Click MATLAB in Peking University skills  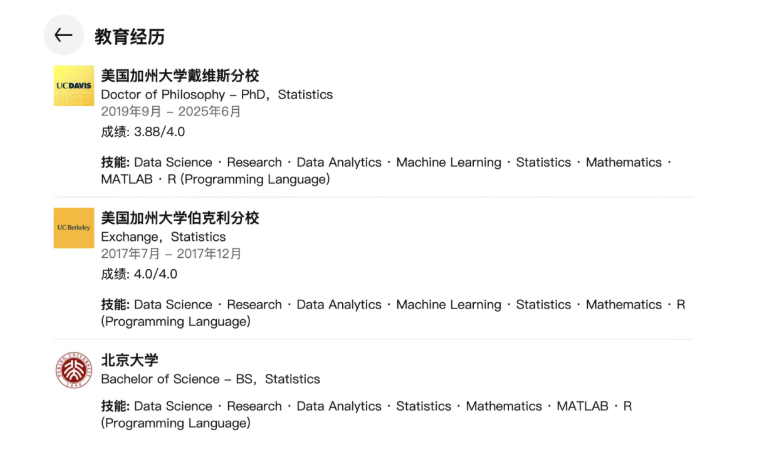point(582,406)
